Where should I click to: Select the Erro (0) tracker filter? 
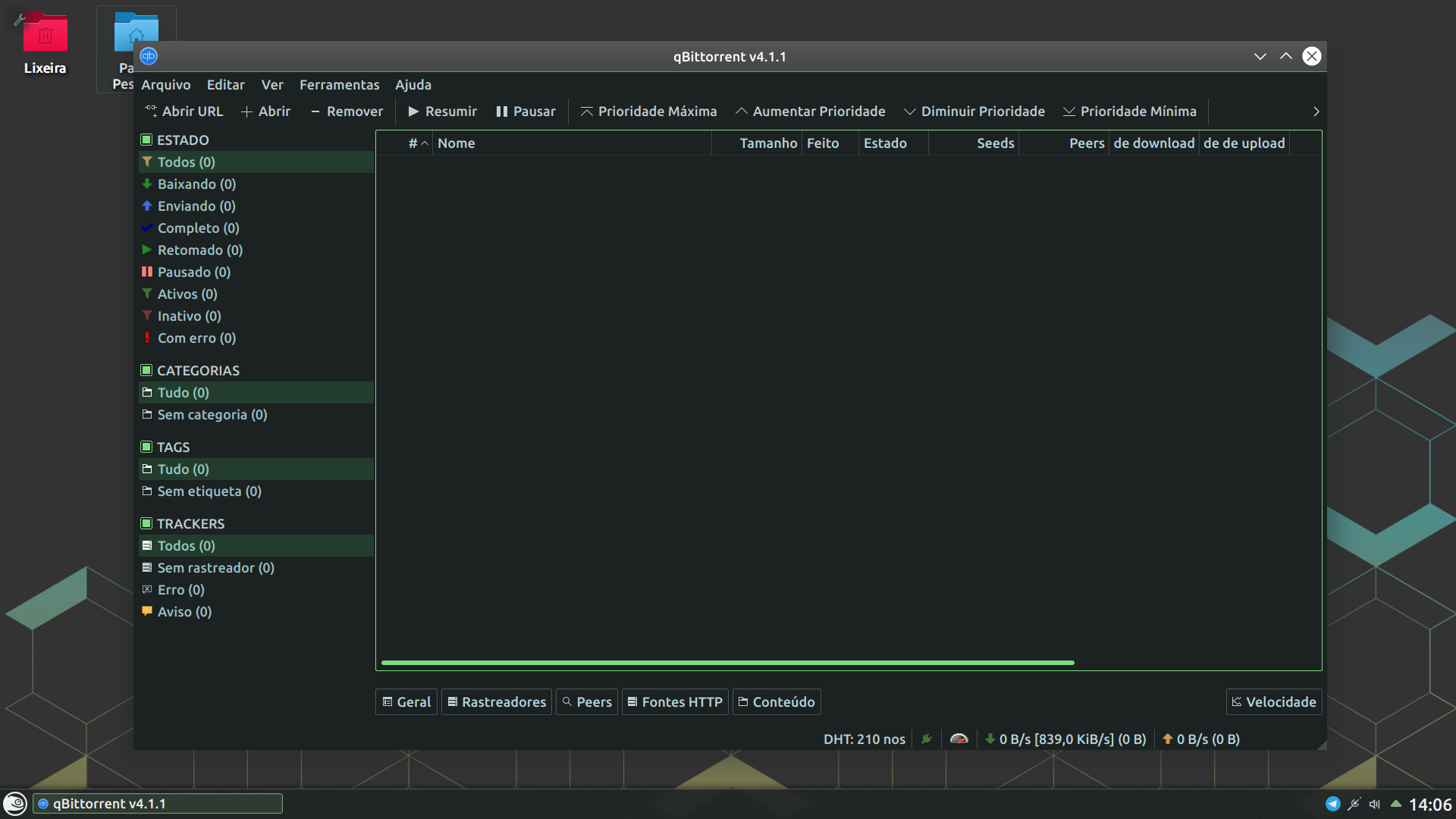click(x=256, y=590)
